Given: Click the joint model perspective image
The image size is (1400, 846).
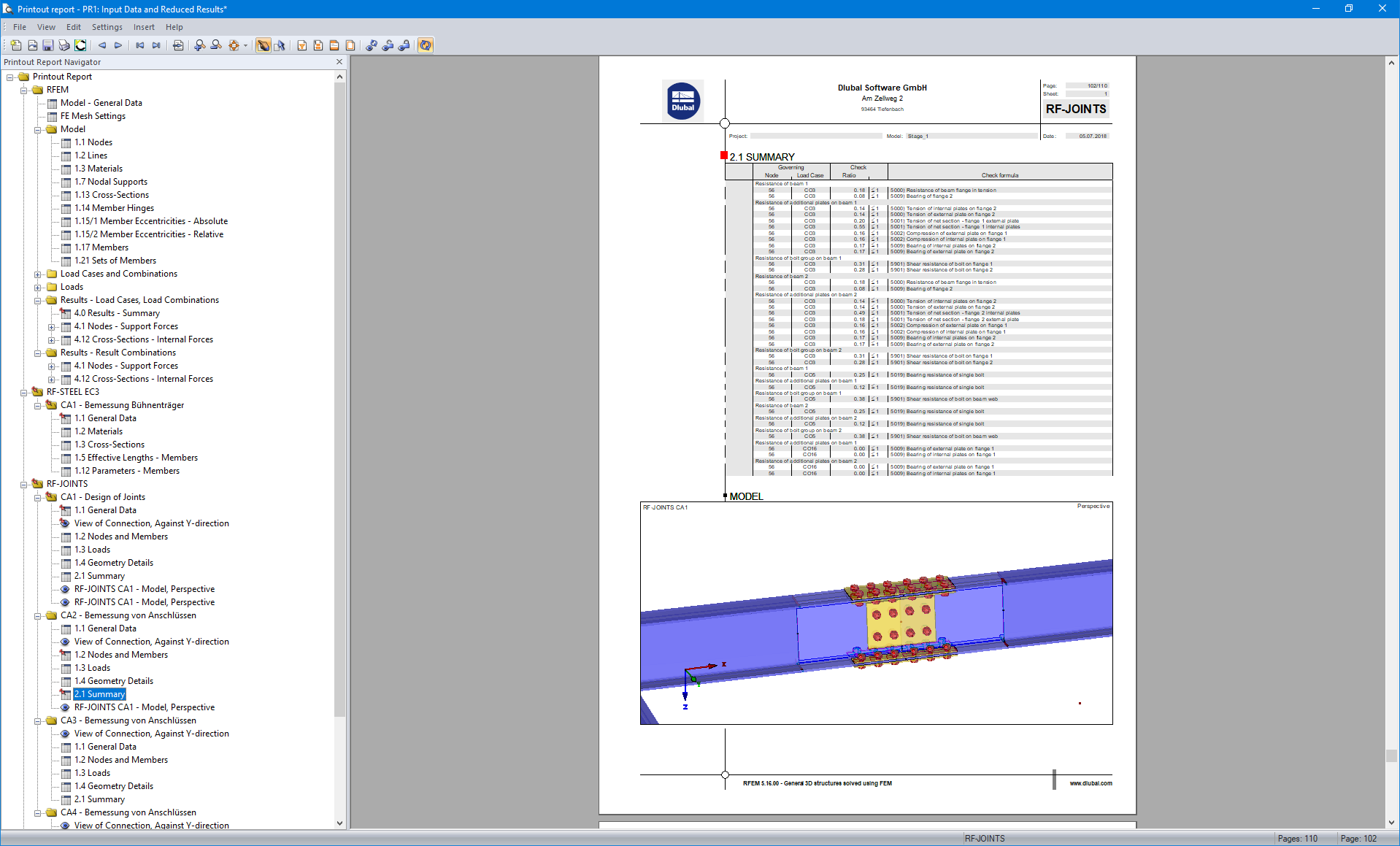Looking at the screenshot, I should coord(877,612).
